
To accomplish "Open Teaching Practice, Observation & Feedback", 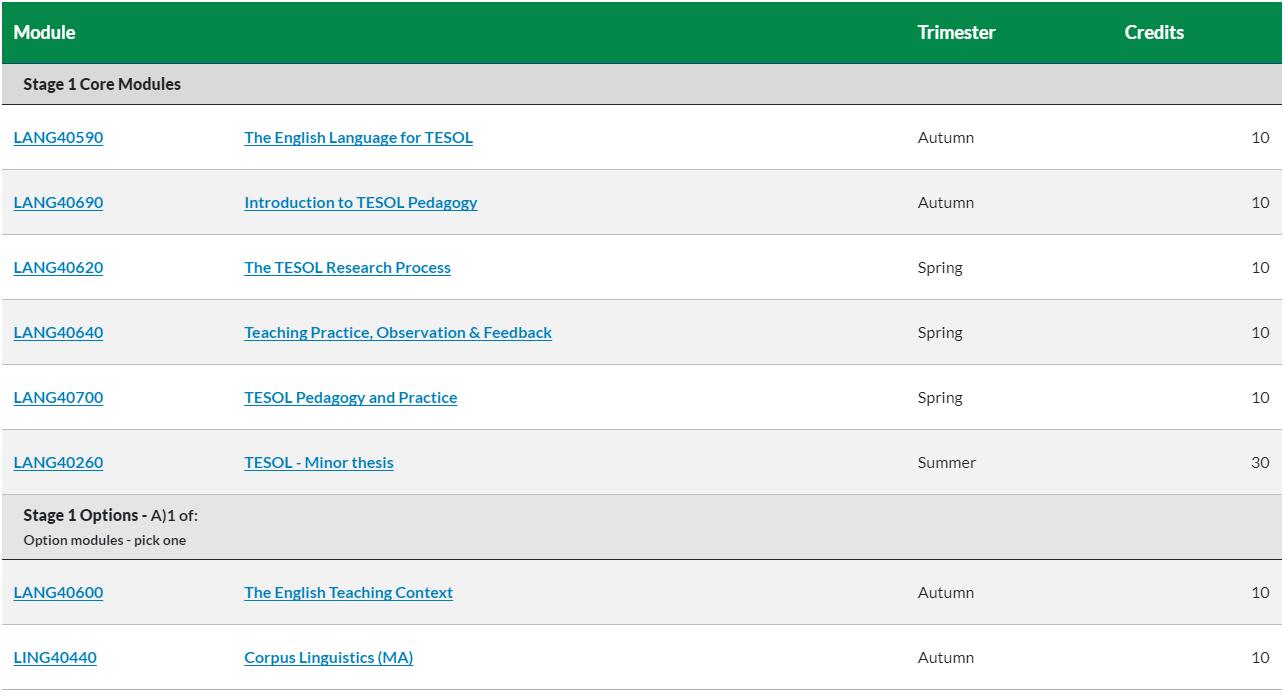I will pos(397,333).
